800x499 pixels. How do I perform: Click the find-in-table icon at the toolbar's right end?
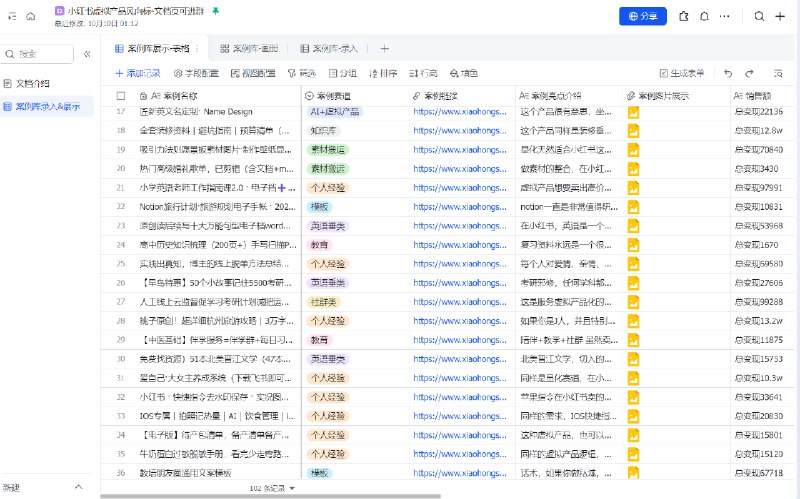tap(778, 73)
